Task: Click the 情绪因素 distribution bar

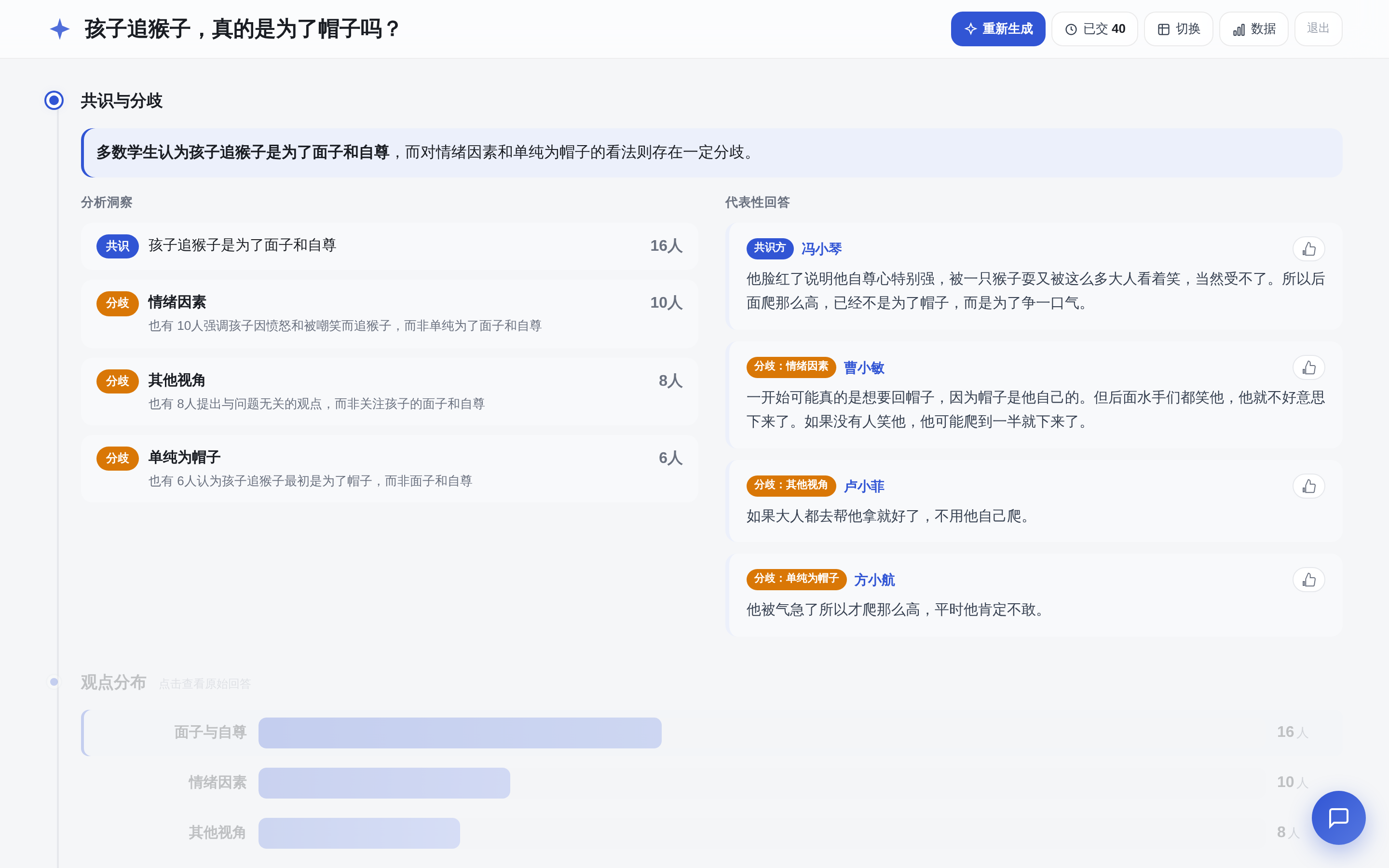Action: click(384, 783)
